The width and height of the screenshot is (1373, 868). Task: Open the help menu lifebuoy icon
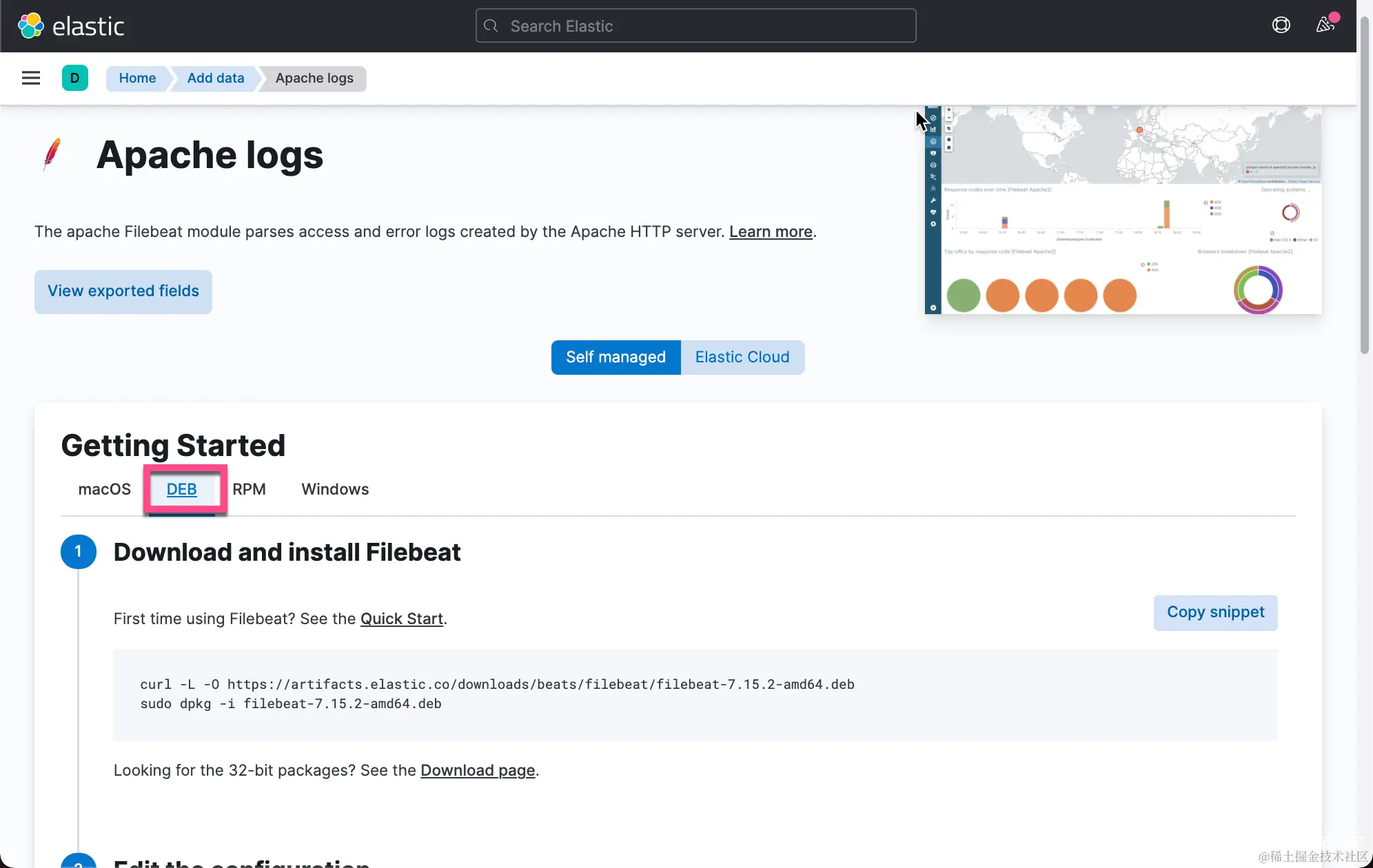point(1281,25)
